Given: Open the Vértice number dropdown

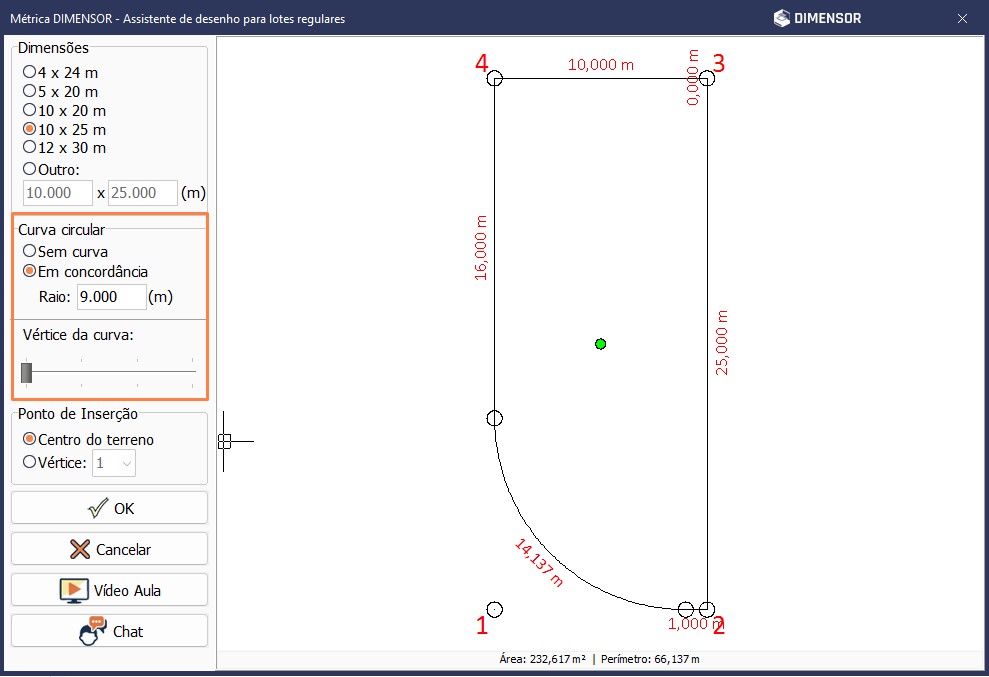Looking at the screenshot, I should click(x=114, y=463).
